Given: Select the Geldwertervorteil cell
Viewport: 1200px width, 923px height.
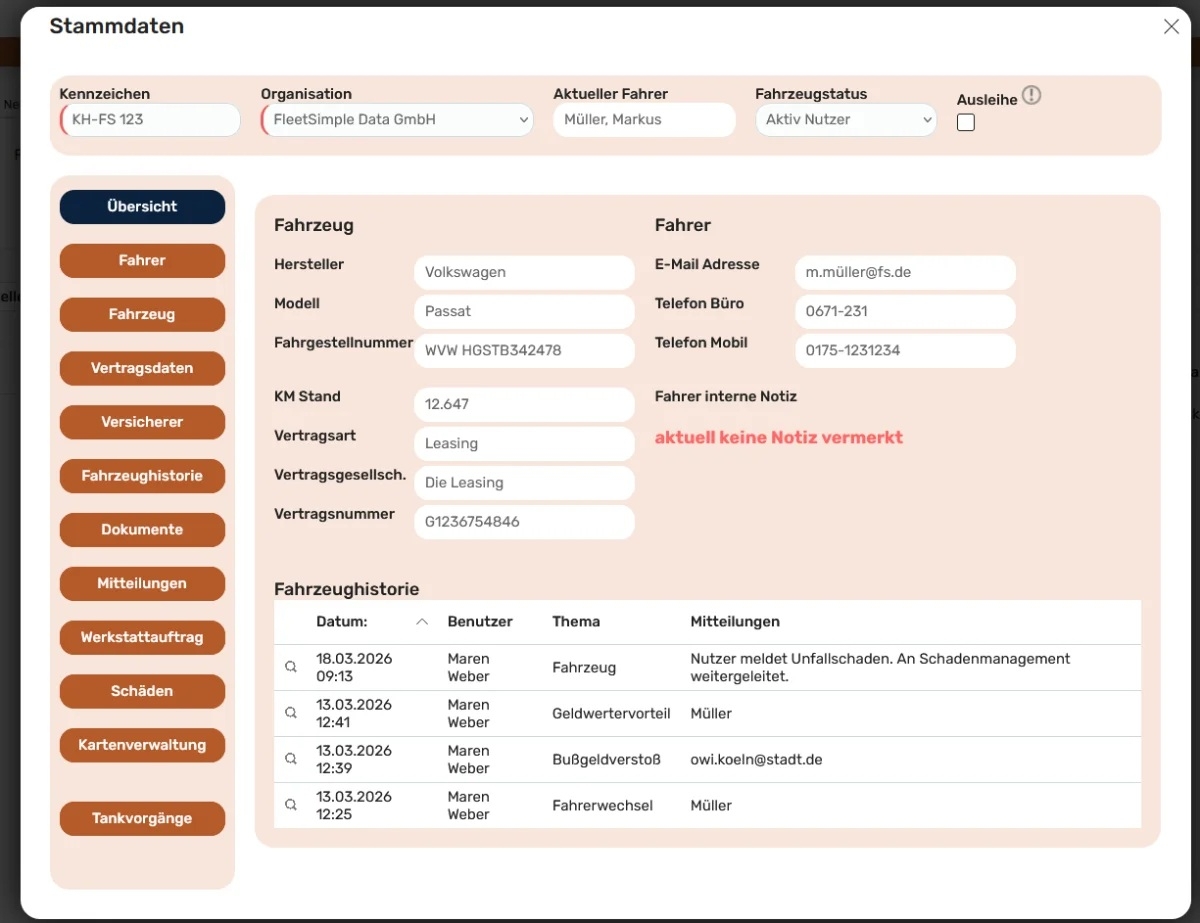Looking at the screenshot, I should click(611, 713).
